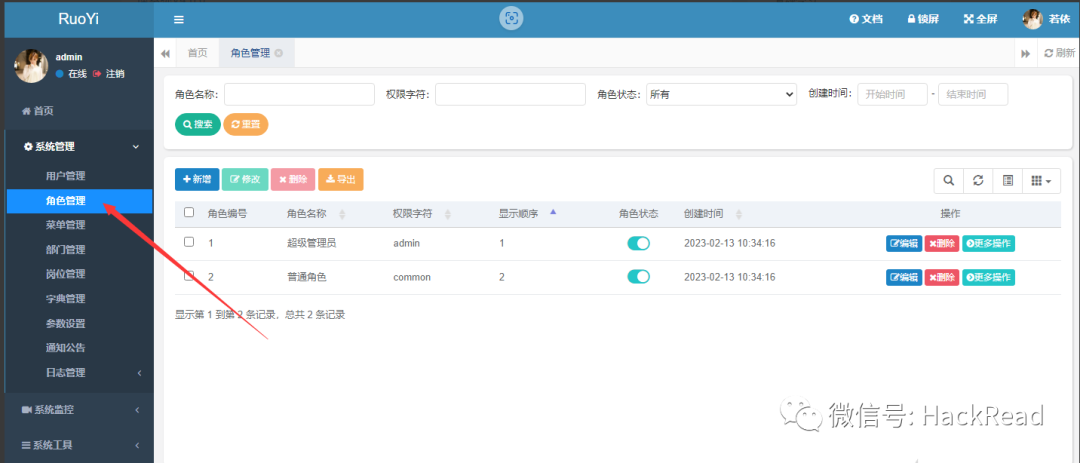The height and width of the screenshot is (463, 1080).
Task: Focus the 角色名称 input field
Action: 299,94
